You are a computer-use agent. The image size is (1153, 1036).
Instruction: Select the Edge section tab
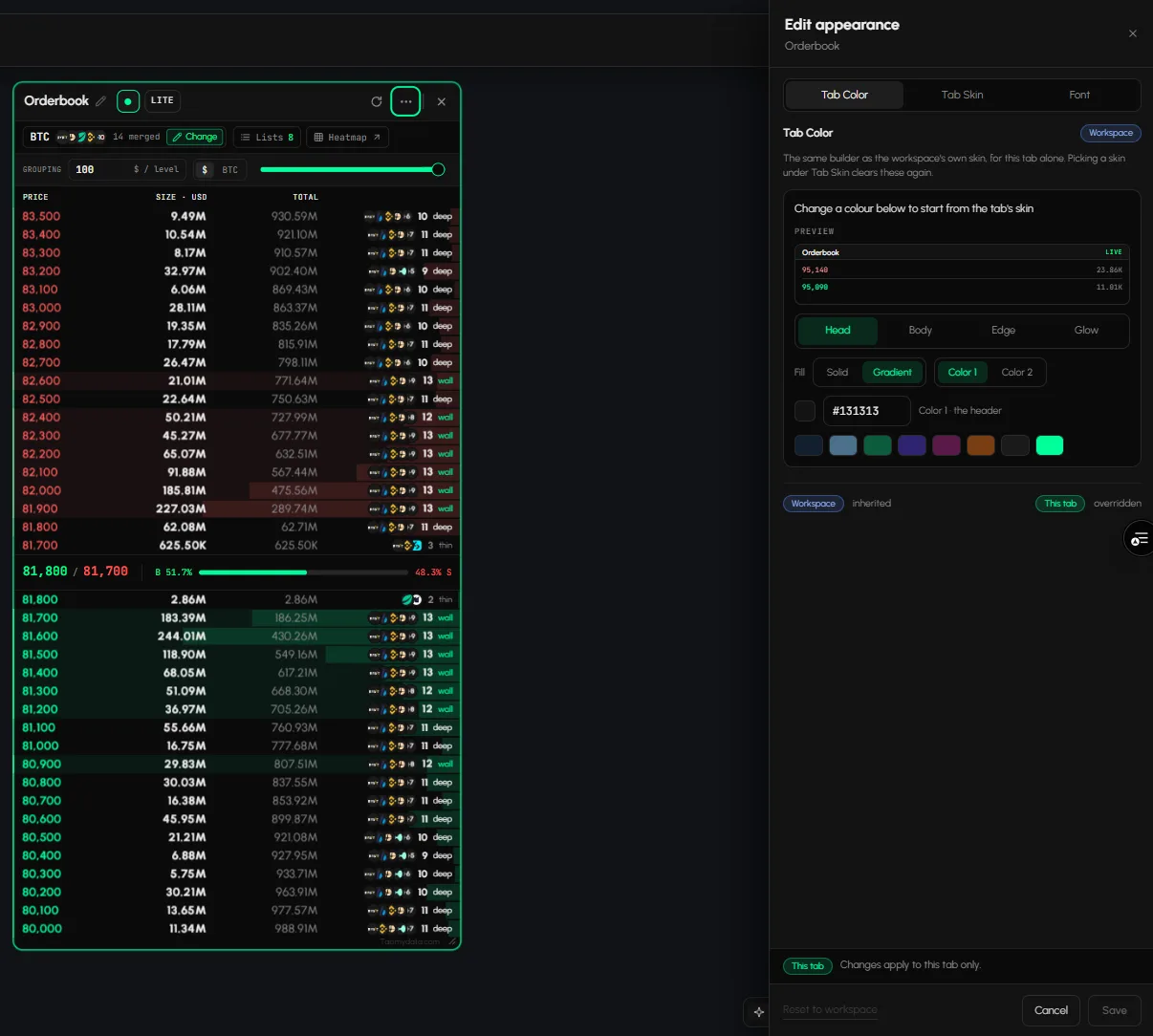(x=1003, y=331)
